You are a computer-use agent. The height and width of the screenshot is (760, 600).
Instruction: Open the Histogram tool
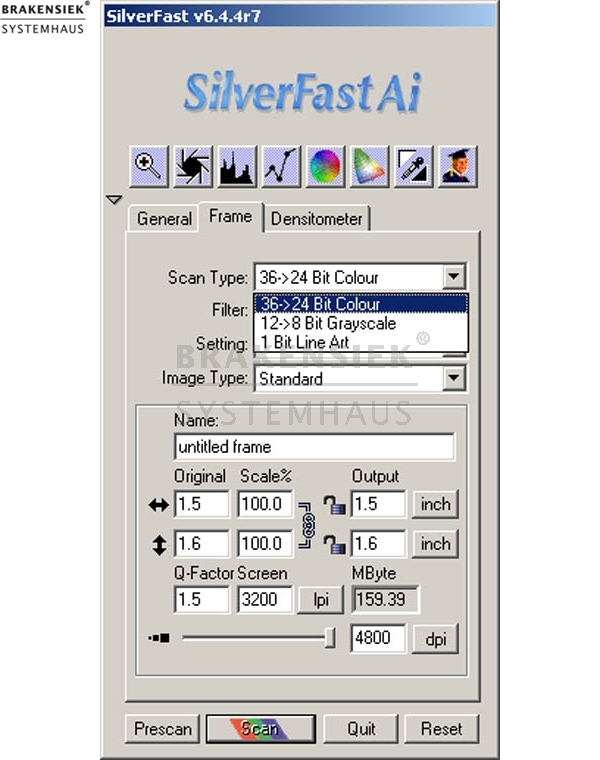(x=237, y=166)
